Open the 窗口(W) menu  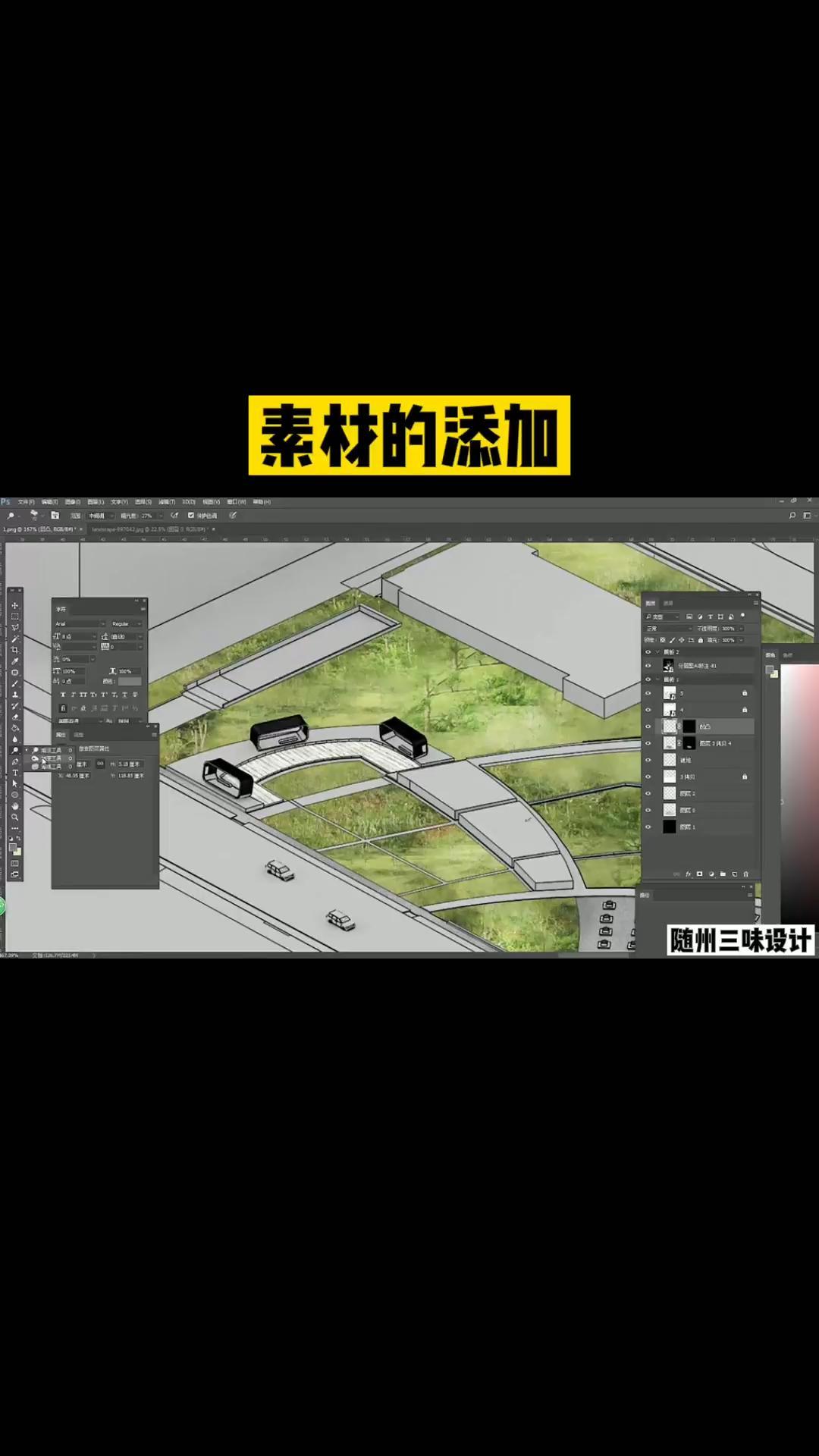click(x=237, y=502)
